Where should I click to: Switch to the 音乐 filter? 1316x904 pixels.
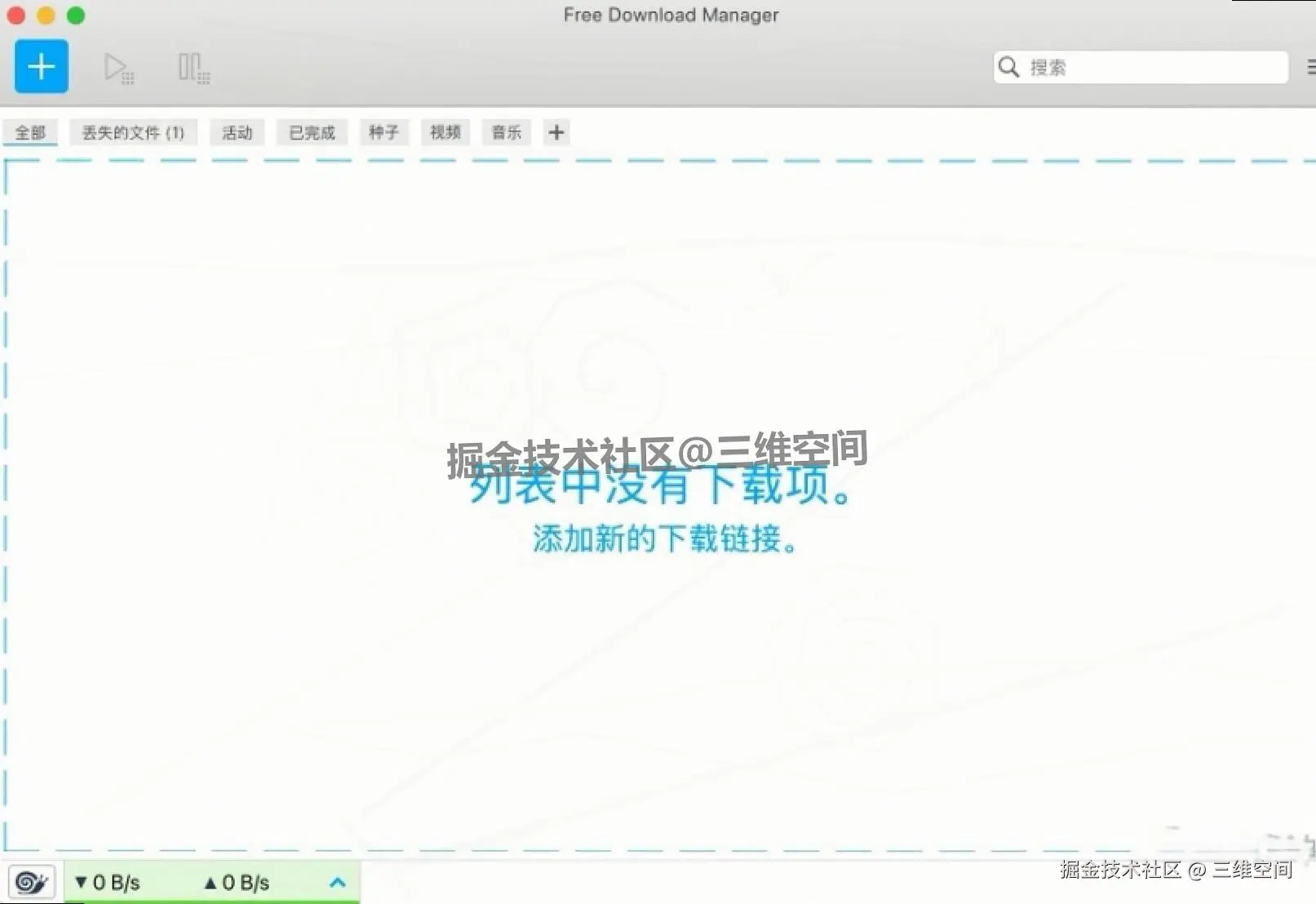pyautogui.click(x=505, y=132)
